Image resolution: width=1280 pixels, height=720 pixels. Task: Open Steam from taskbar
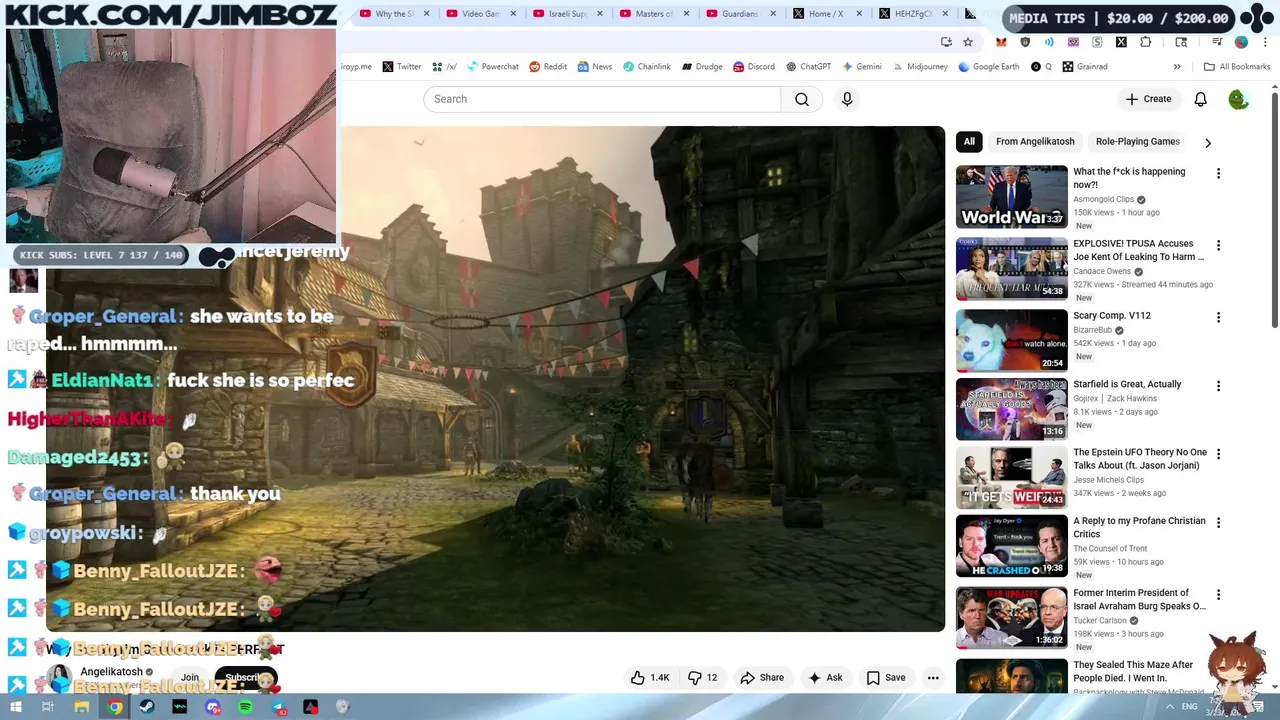click(147, 707)
